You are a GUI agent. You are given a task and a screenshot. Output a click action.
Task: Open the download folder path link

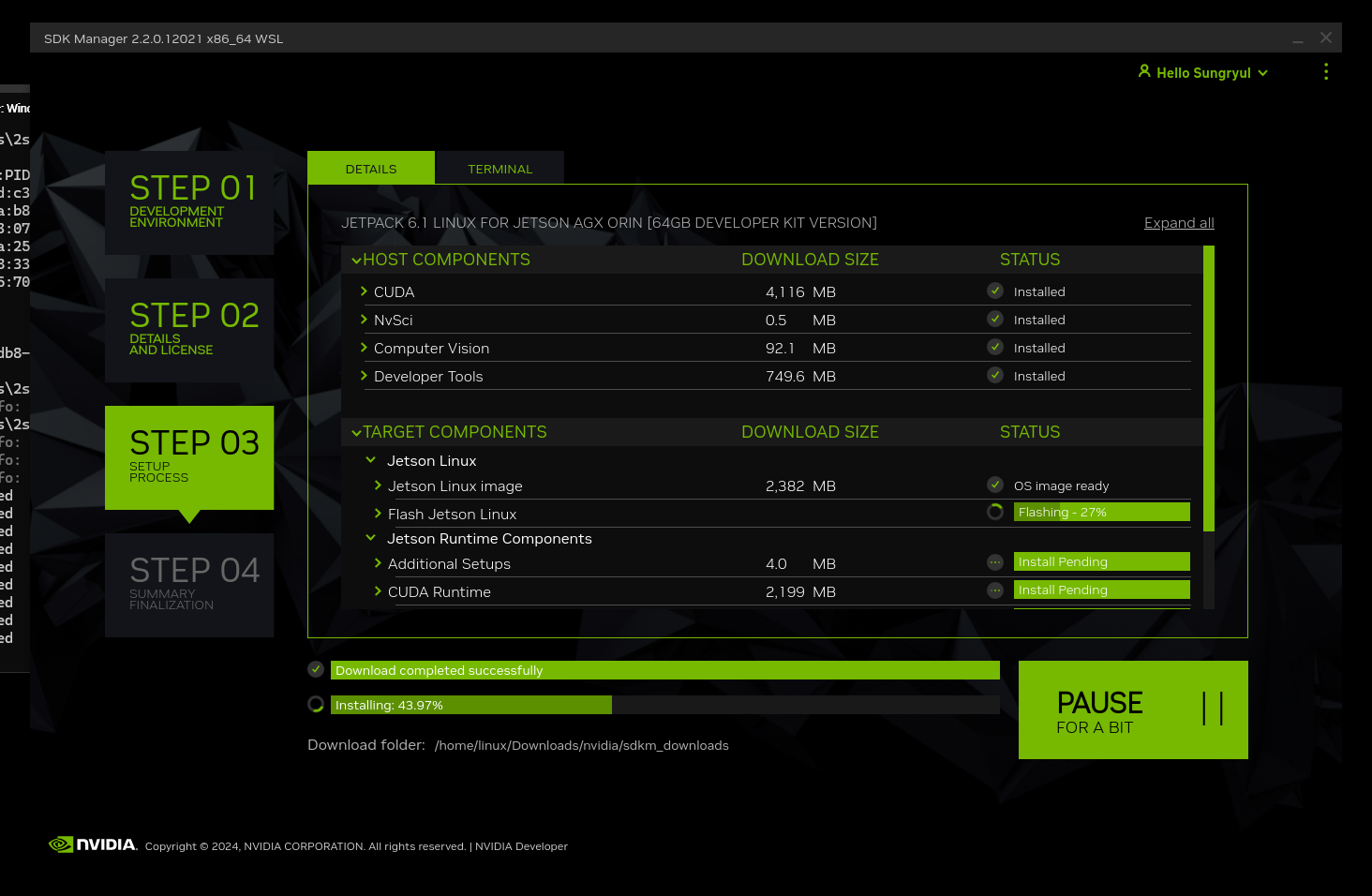coord(581,745)
